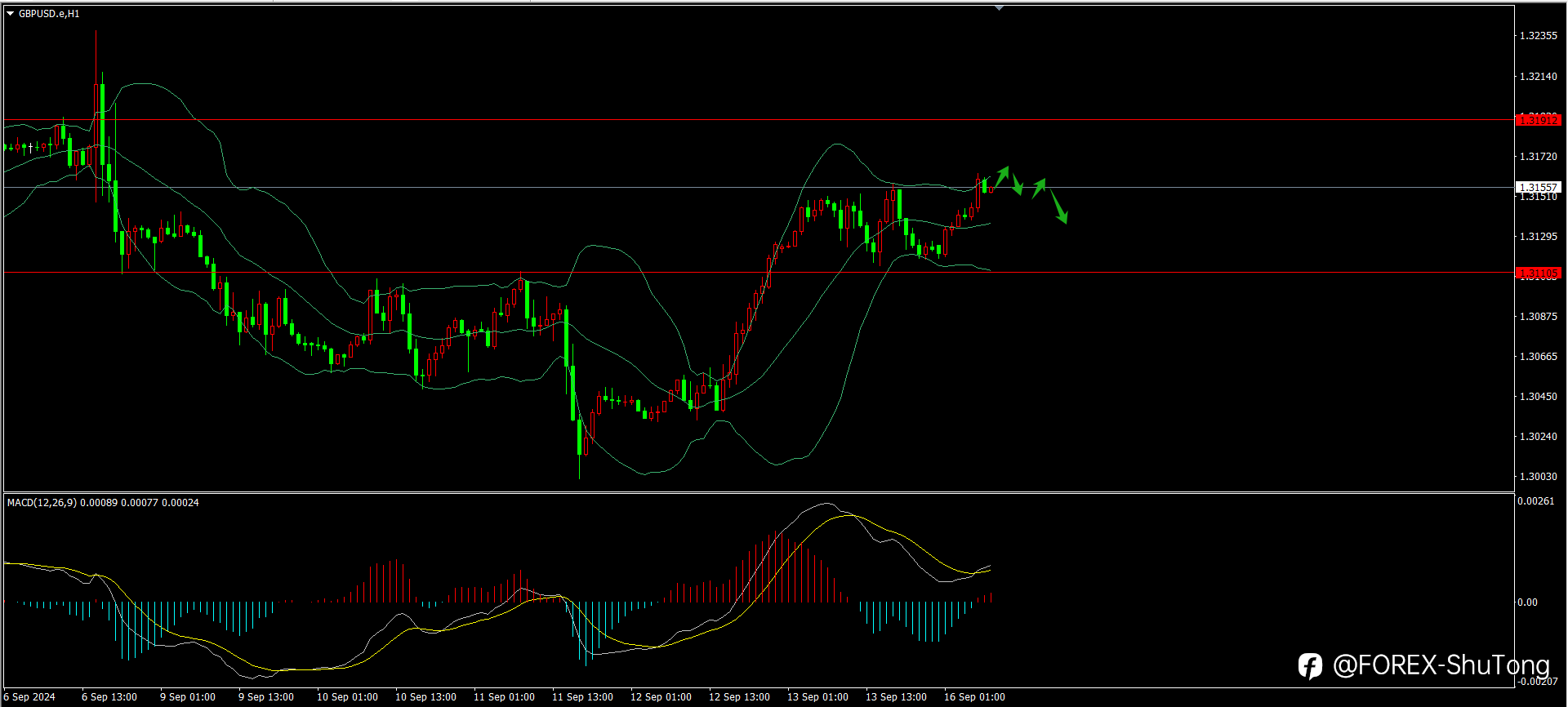This screenshot has width=1568, height=707.
Task: Select the long green down arrow at far right
Action: pyautogui.click(x=1058, y=206)
